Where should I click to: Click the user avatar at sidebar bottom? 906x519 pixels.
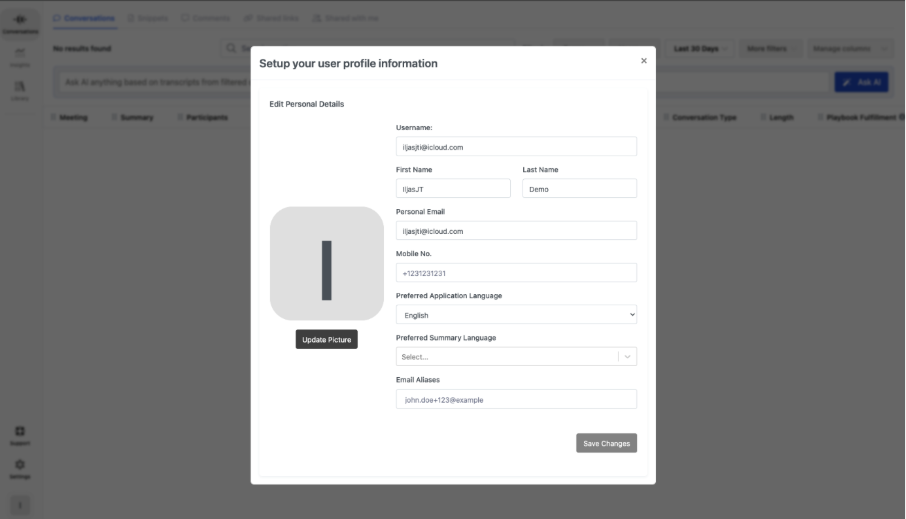pyautogui.click(x=20, y=506)
